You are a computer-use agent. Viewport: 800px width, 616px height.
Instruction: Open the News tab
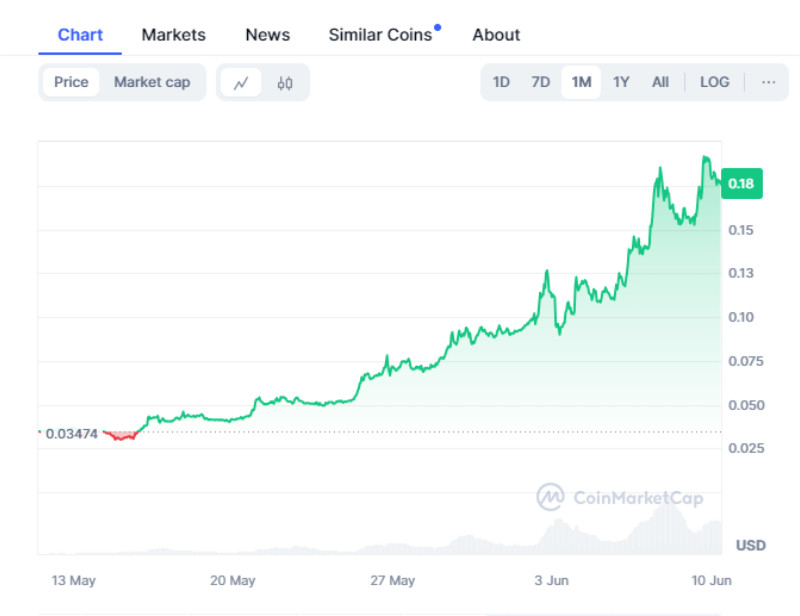tap(267, 35)
